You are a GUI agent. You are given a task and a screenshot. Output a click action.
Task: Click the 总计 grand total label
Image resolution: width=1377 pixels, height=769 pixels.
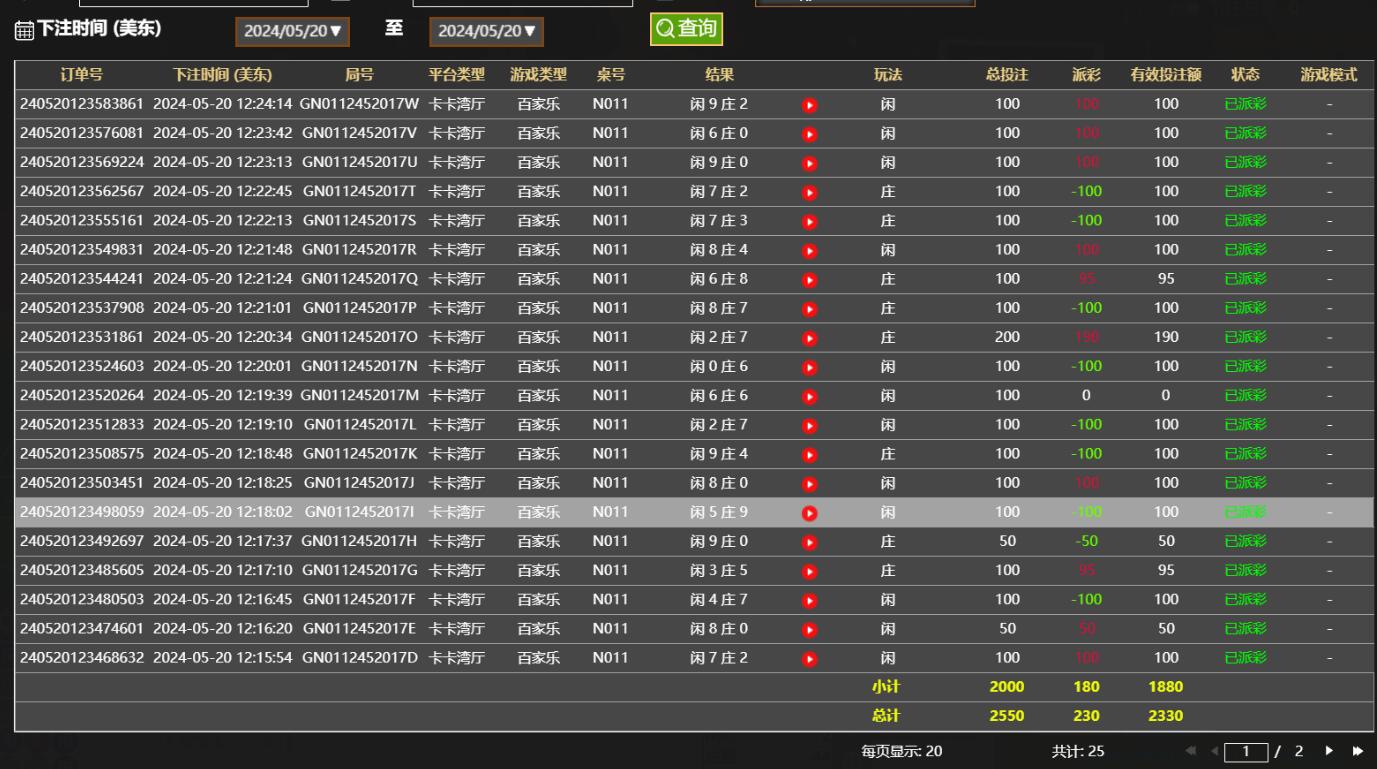pyautogui.click(x=886, y=716)
